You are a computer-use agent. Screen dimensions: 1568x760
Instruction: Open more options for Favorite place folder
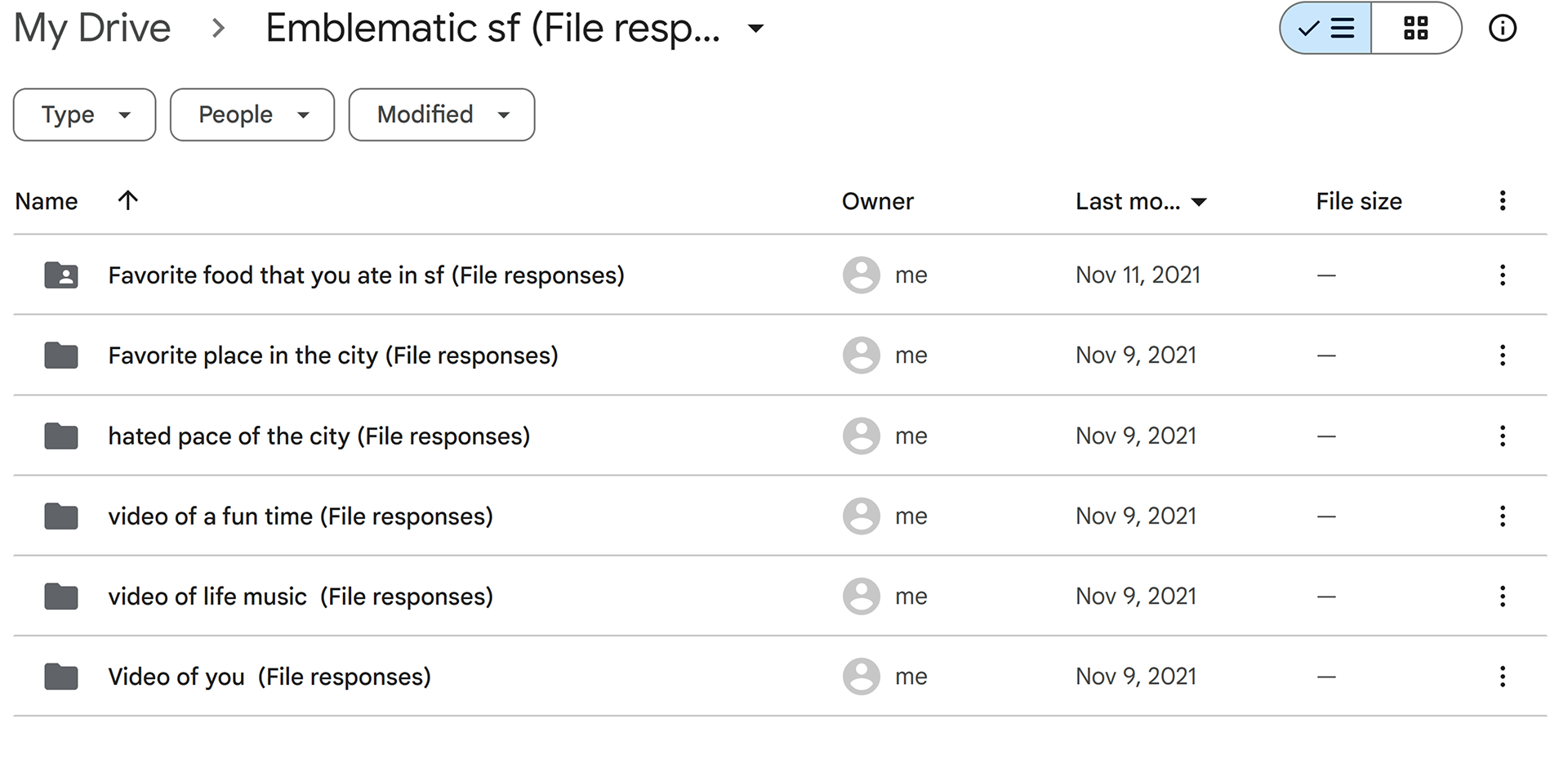pos(1502,355)
